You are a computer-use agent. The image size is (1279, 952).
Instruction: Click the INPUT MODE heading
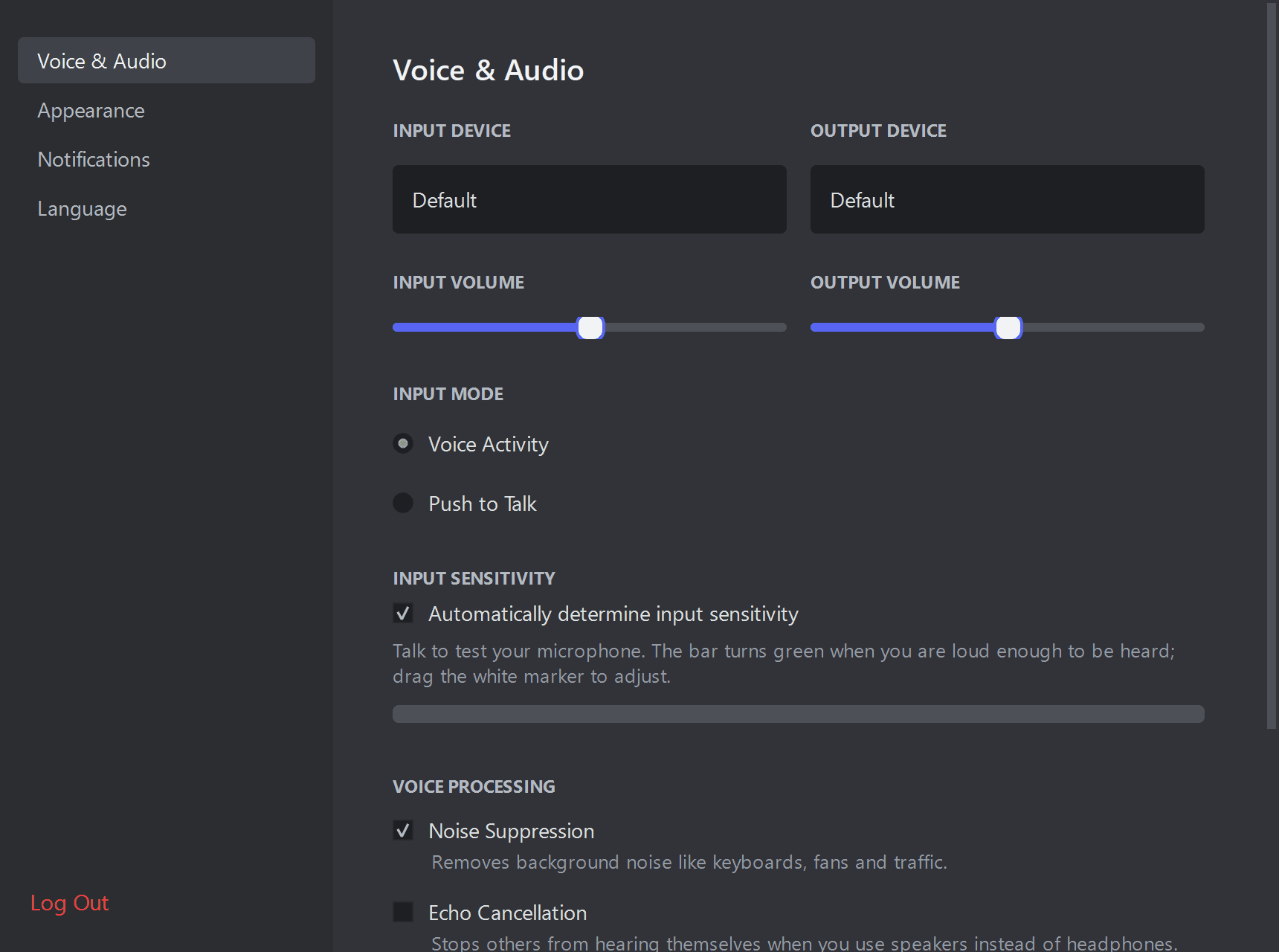coord(448,394)
